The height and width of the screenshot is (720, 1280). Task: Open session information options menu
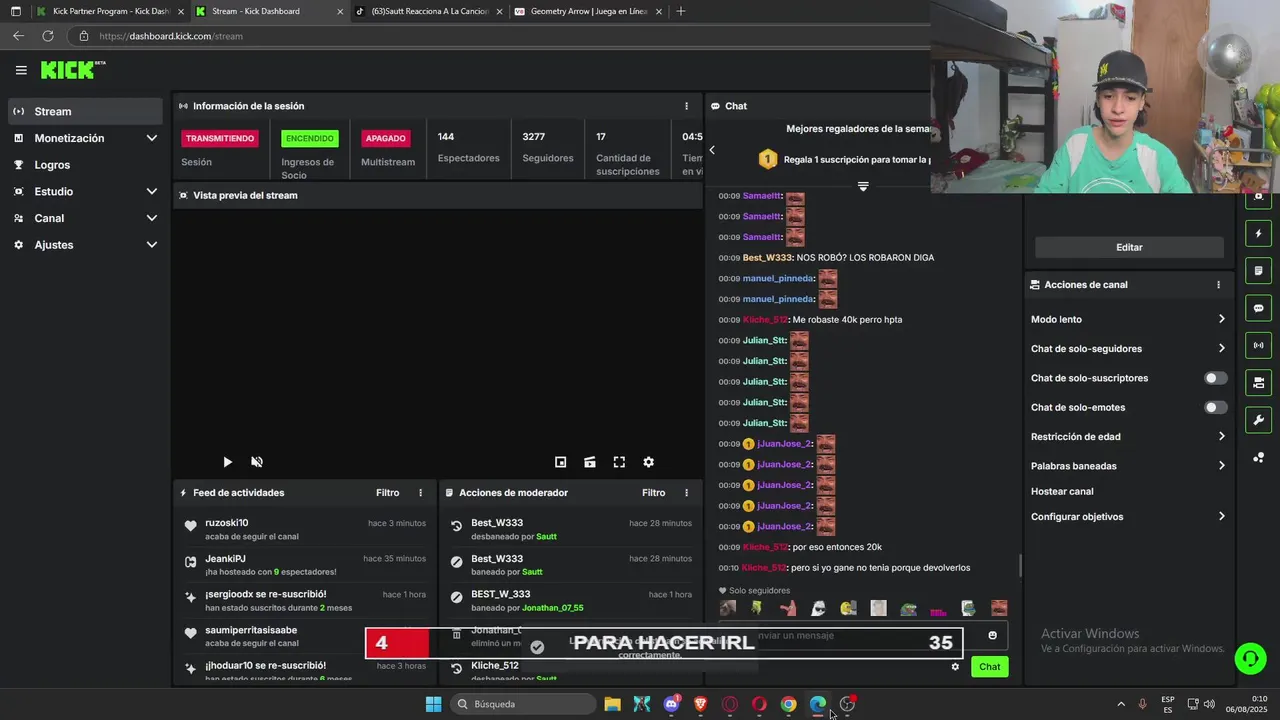686,106
